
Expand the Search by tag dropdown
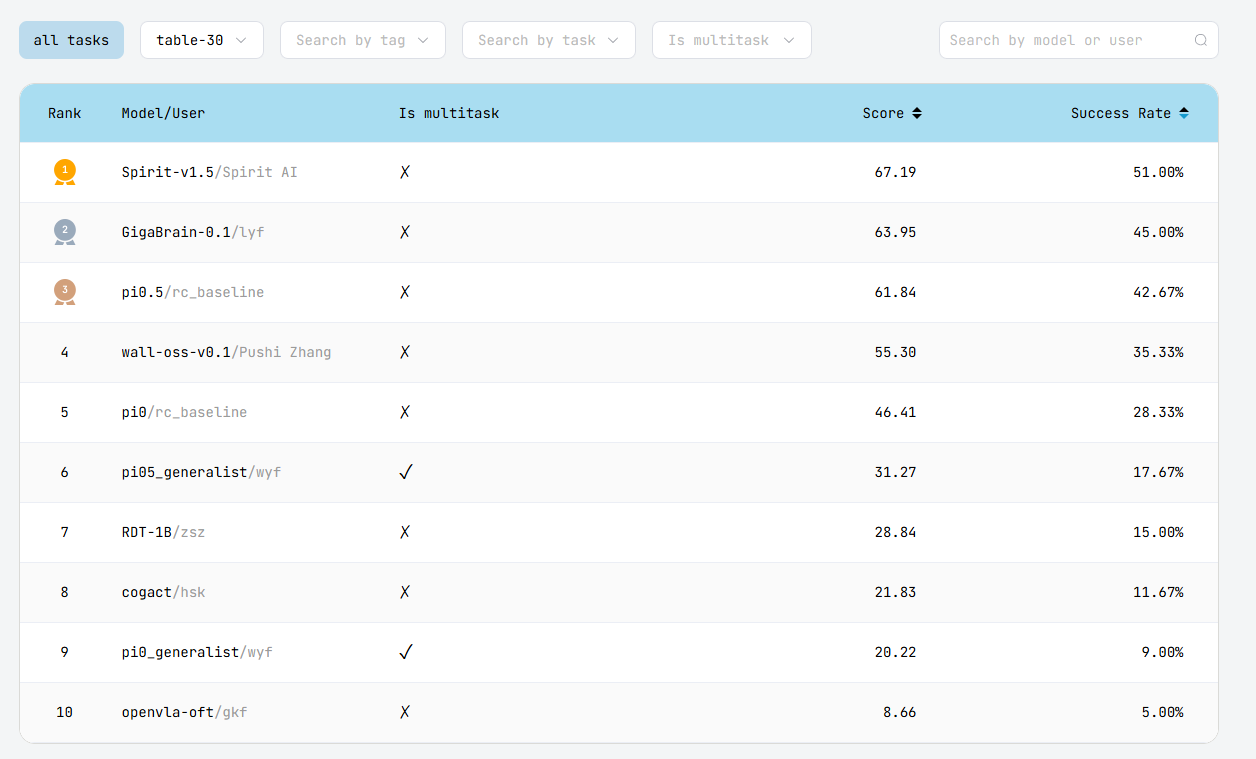pyautogui.click(x=361, y=40)
